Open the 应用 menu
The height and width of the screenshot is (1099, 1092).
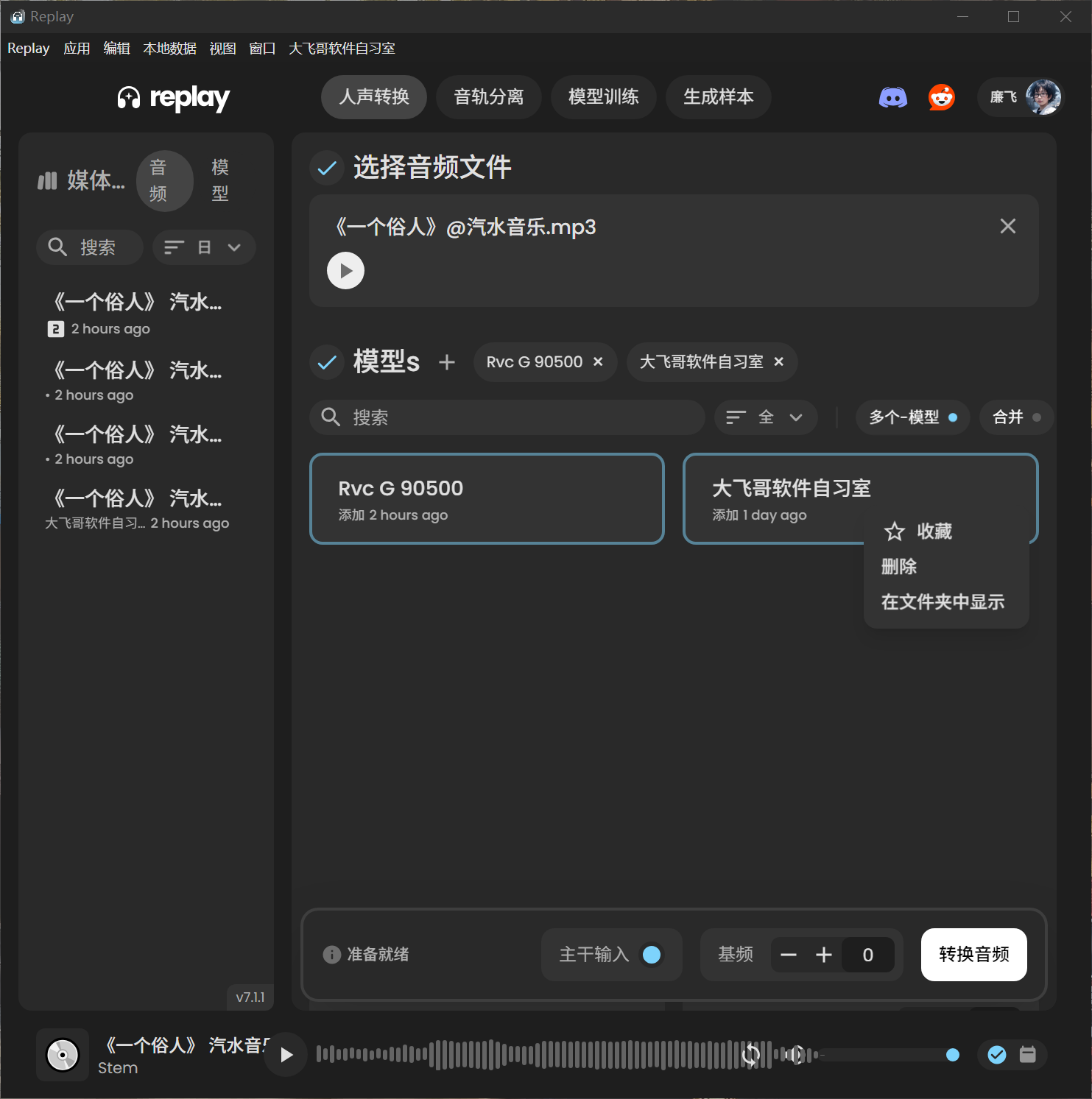(77, 49)
